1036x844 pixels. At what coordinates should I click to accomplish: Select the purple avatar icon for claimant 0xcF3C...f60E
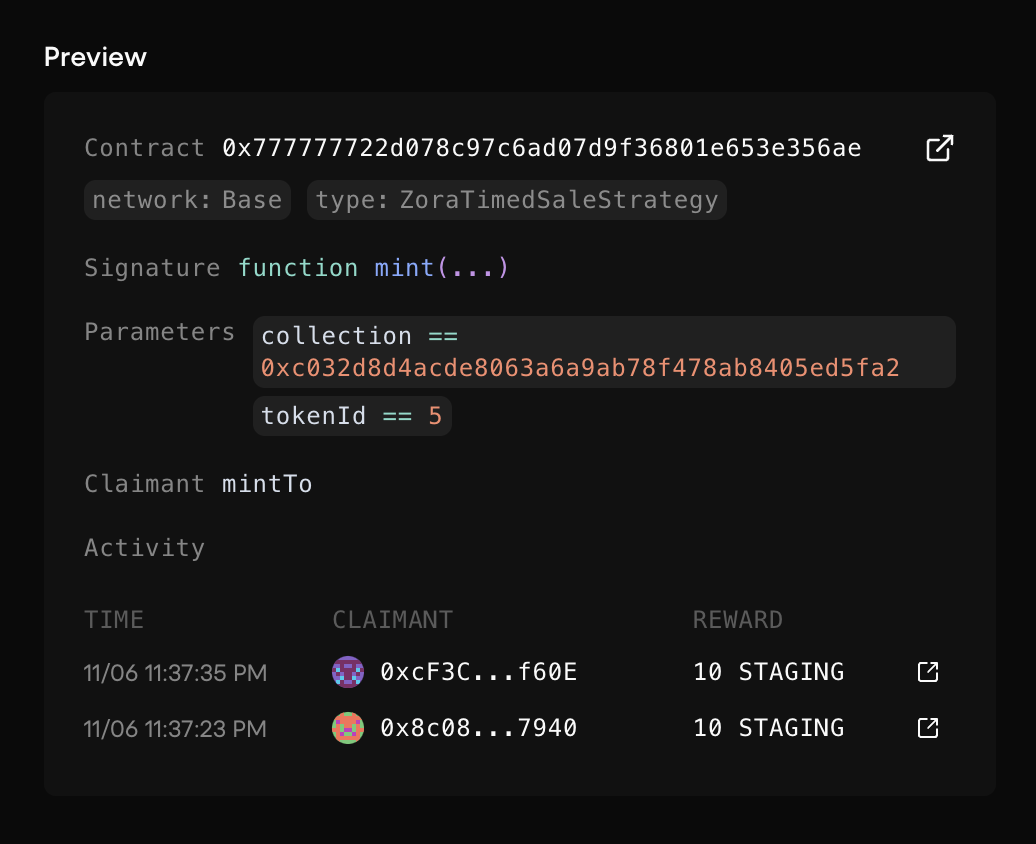(348, 672)
